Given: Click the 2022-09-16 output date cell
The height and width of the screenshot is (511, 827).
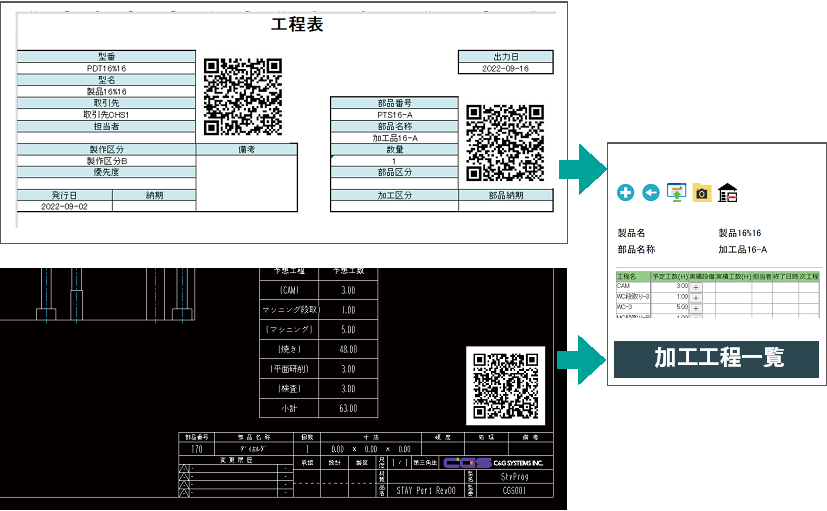Looking at the screenshot, I should (x=505, y=68).
